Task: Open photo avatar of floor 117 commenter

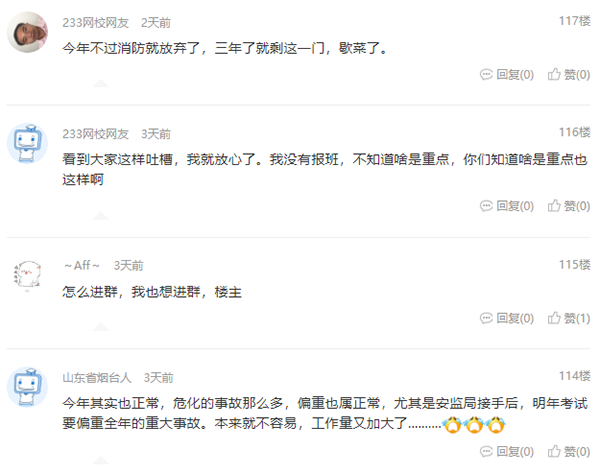Action: coord(27,32)
